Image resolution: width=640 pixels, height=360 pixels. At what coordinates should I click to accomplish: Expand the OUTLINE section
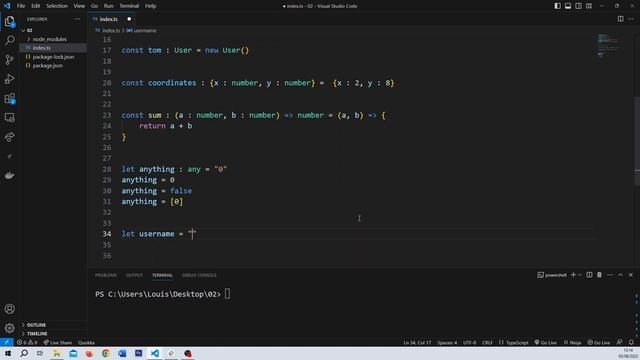click(x=53, y=325)
